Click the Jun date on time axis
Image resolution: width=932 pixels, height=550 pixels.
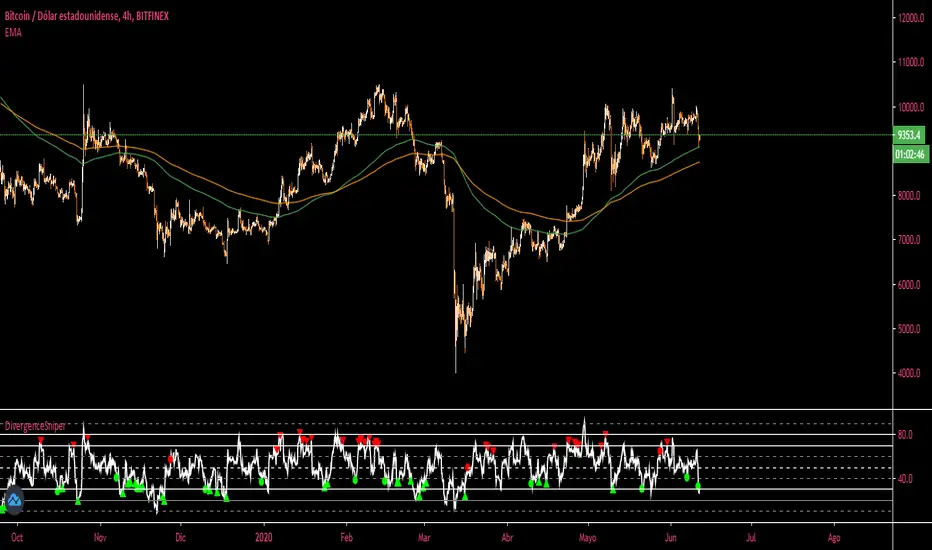[670, 538]
